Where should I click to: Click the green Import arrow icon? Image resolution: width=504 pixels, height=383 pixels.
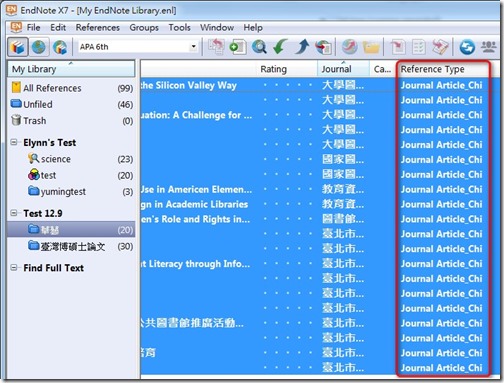[x=280, y=47]
